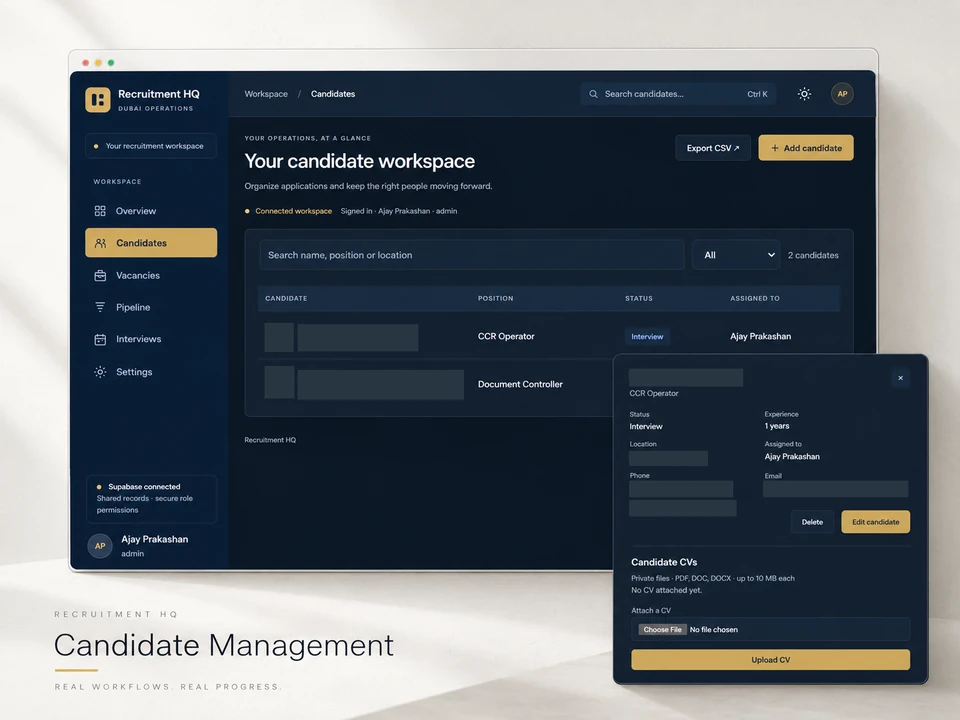Viewport: 960px width, 720px height.
Task: Click the Status column header
Action: click(x=639, y=298)
